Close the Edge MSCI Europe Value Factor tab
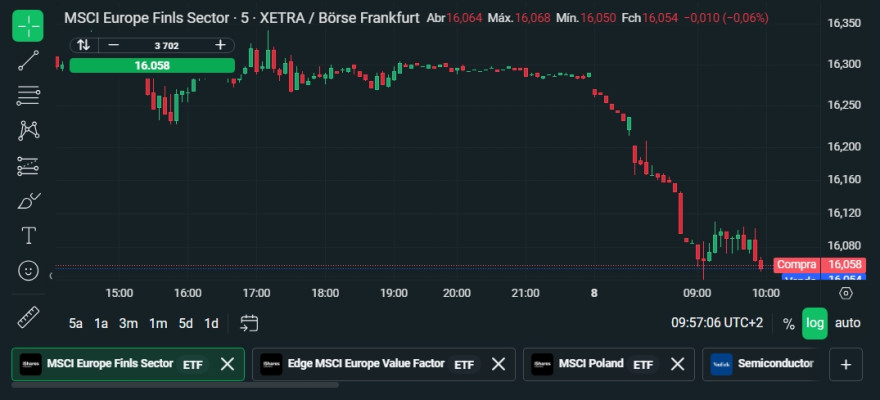Image resolution: width=880 pixels, height=400 pixels. point(498,365)
